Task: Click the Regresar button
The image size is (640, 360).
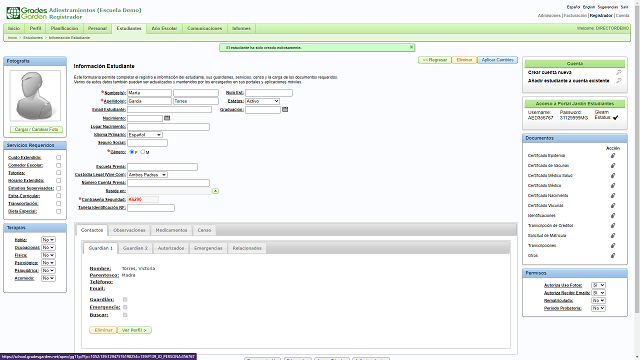Action: tap(435, 60)
